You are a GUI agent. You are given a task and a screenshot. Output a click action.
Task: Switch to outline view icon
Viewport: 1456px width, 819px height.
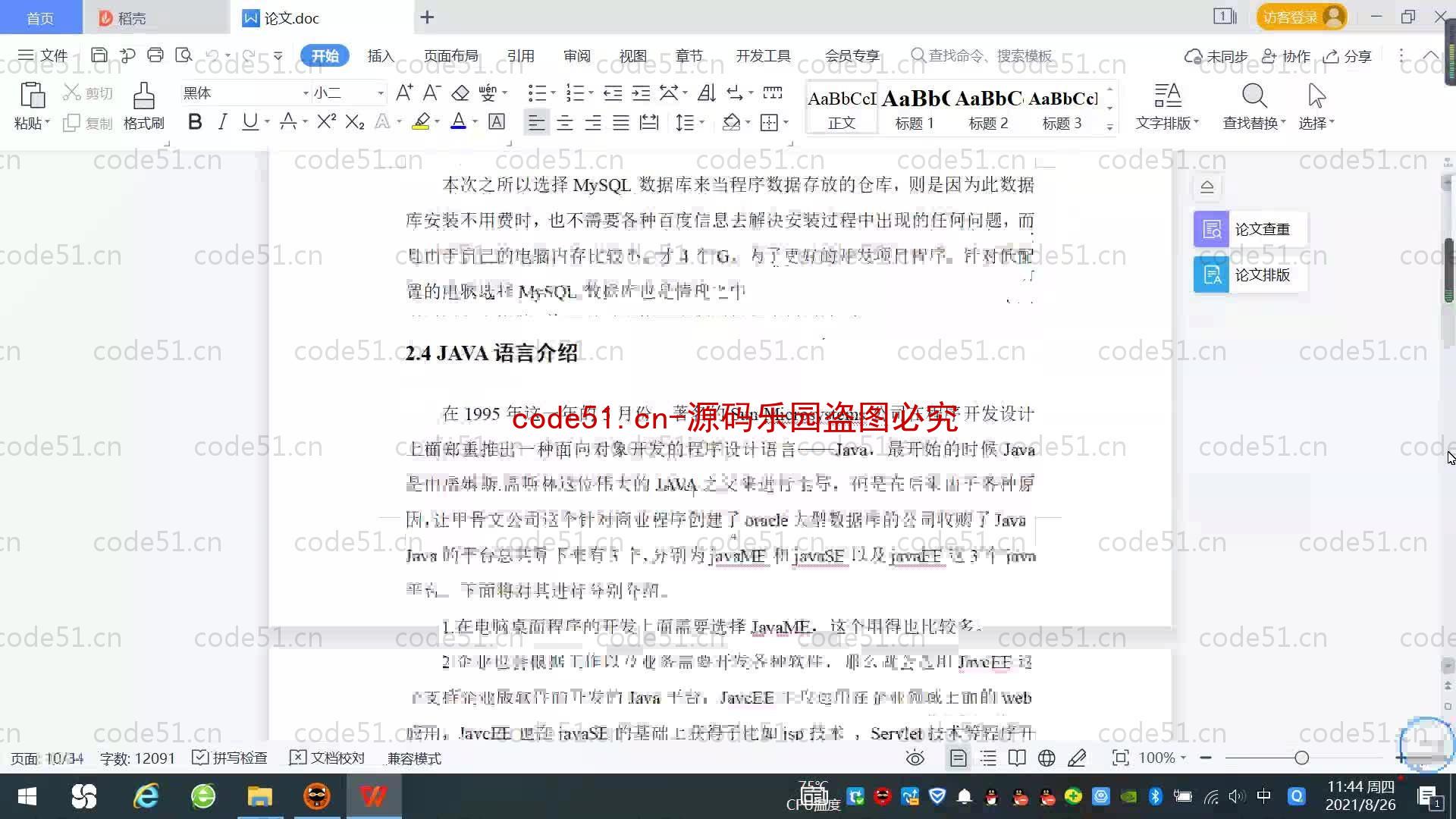988,758
